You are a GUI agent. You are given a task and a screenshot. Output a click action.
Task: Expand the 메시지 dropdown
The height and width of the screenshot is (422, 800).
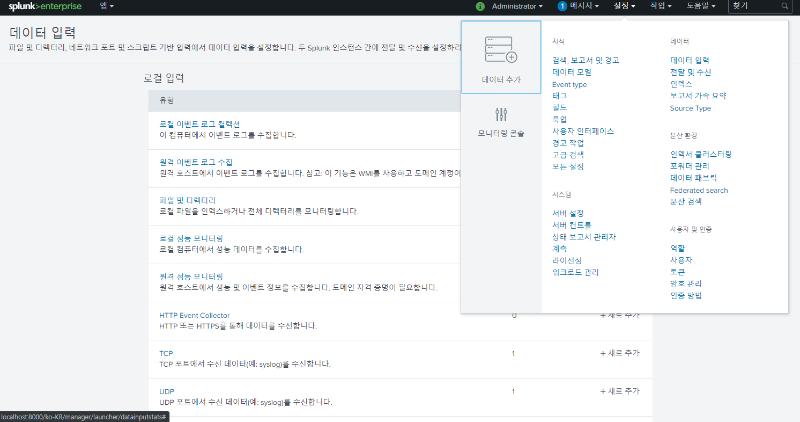(x=584, y=7)
